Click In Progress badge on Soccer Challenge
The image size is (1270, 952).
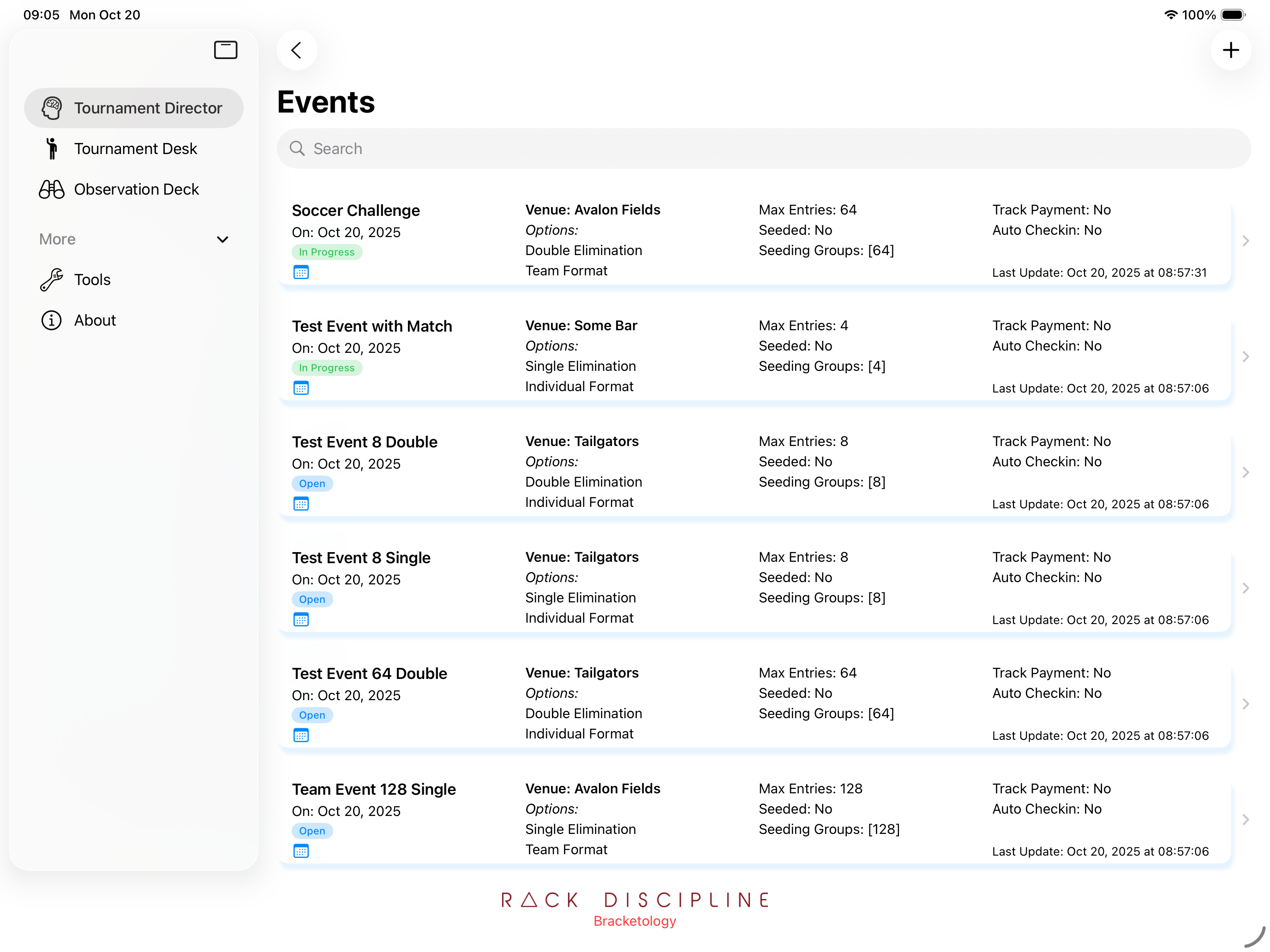coord(327,252)
